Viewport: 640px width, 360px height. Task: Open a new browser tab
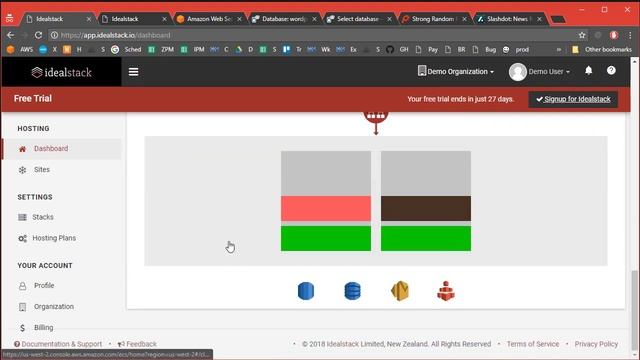558,19
